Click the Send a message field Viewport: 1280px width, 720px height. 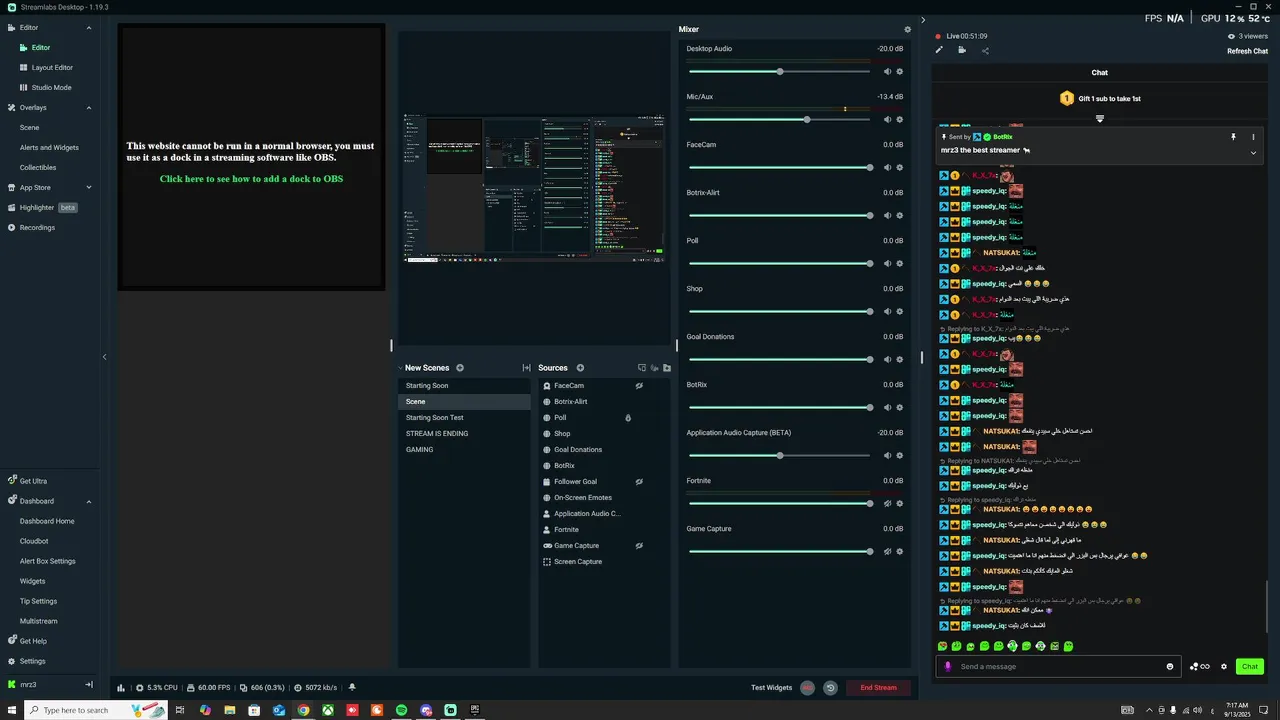click(1060, 667)
